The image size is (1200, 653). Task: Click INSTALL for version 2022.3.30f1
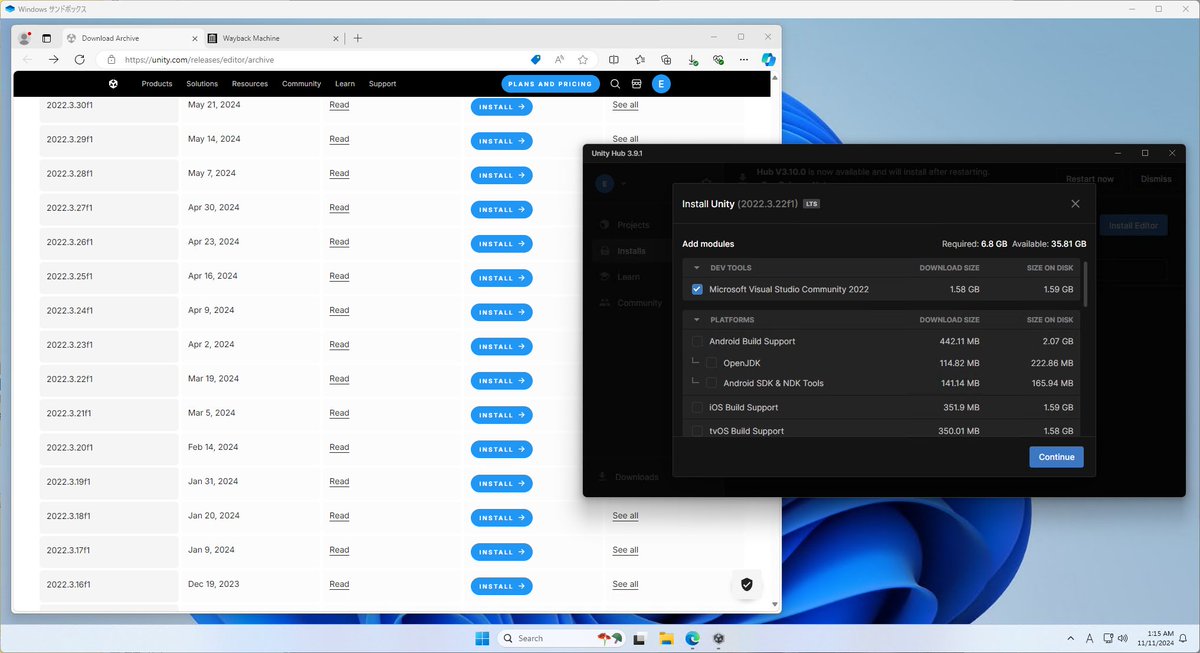[502, 107]
